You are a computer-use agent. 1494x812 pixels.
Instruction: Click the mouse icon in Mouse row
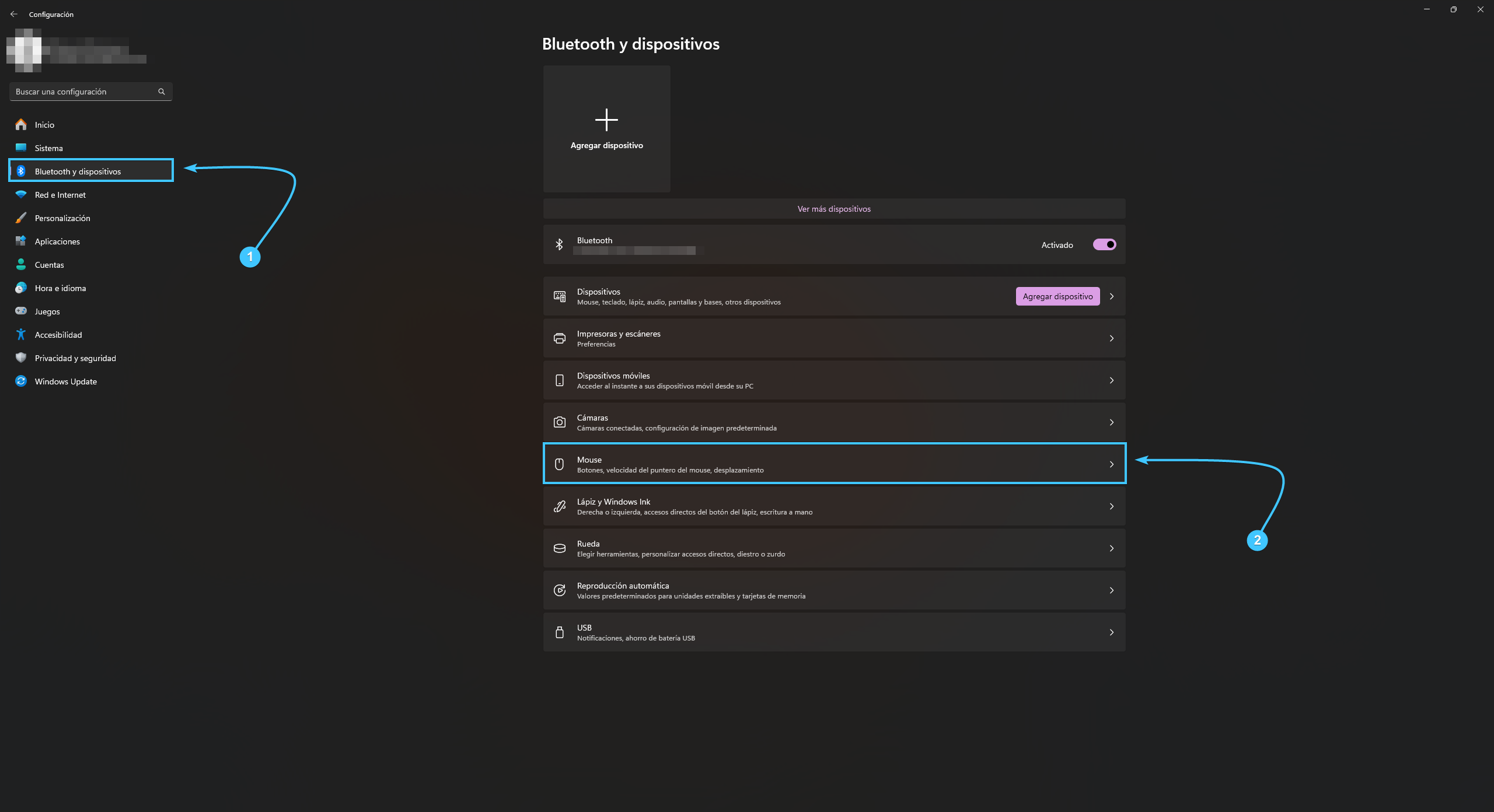[559, 464]
